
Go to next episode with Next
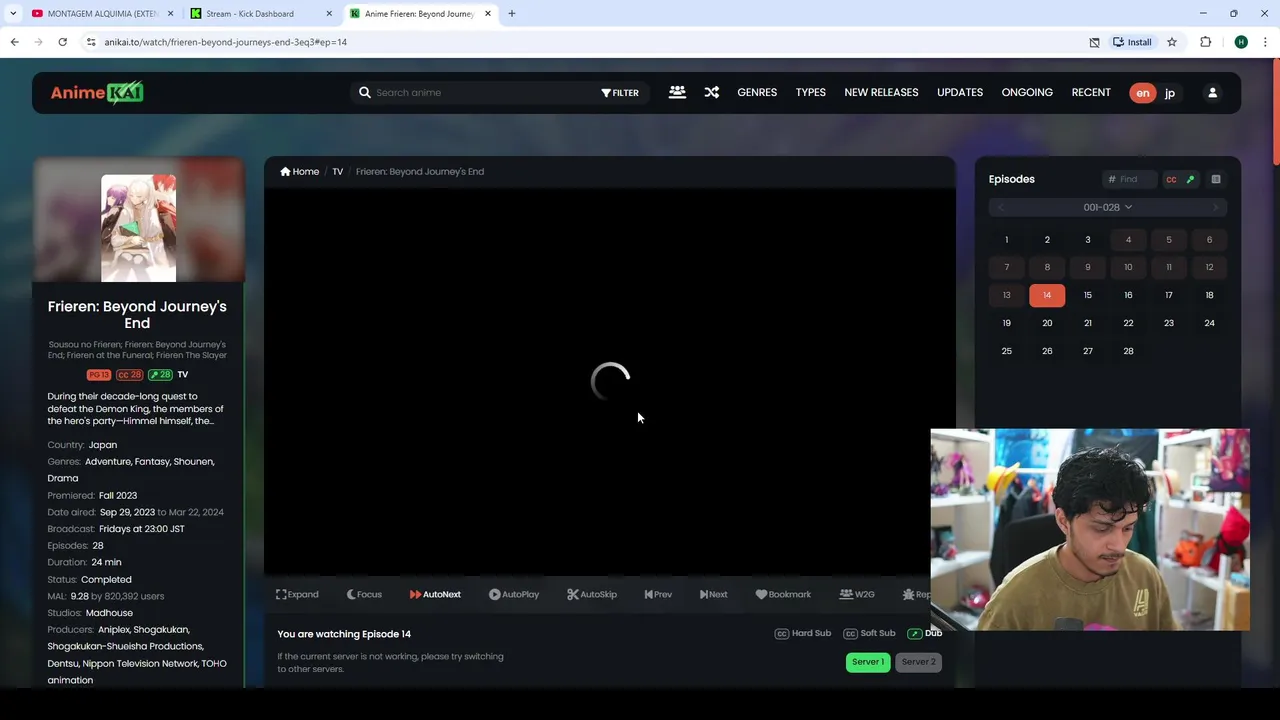[x=714, y=594]
